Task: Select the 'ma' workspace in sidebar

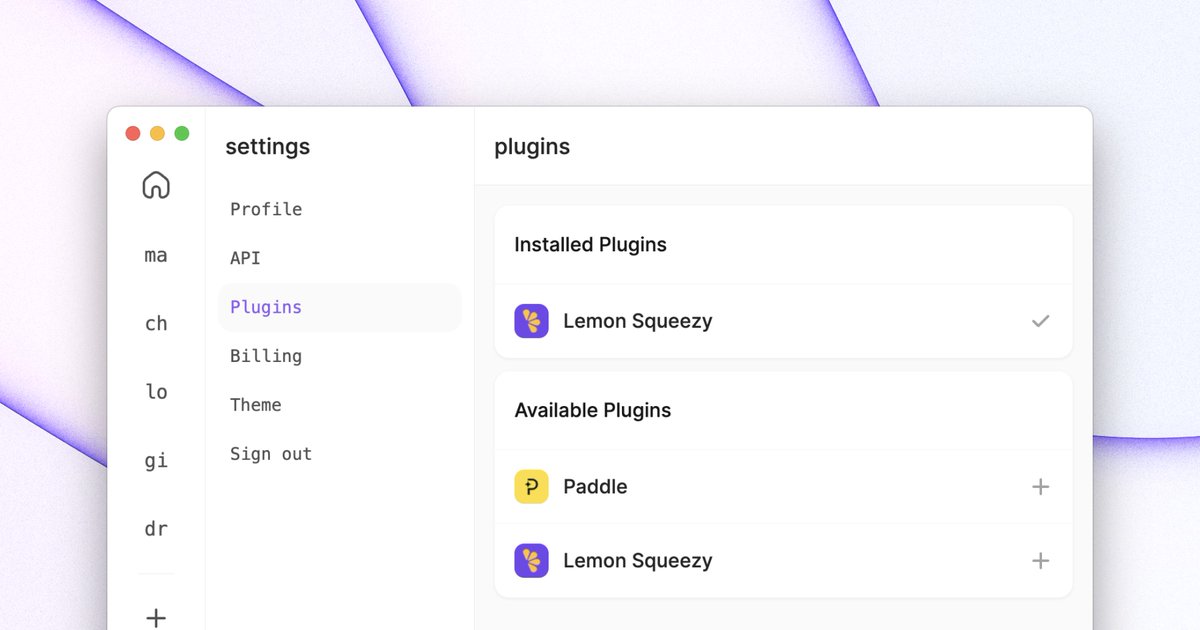Action: (156, 256)
